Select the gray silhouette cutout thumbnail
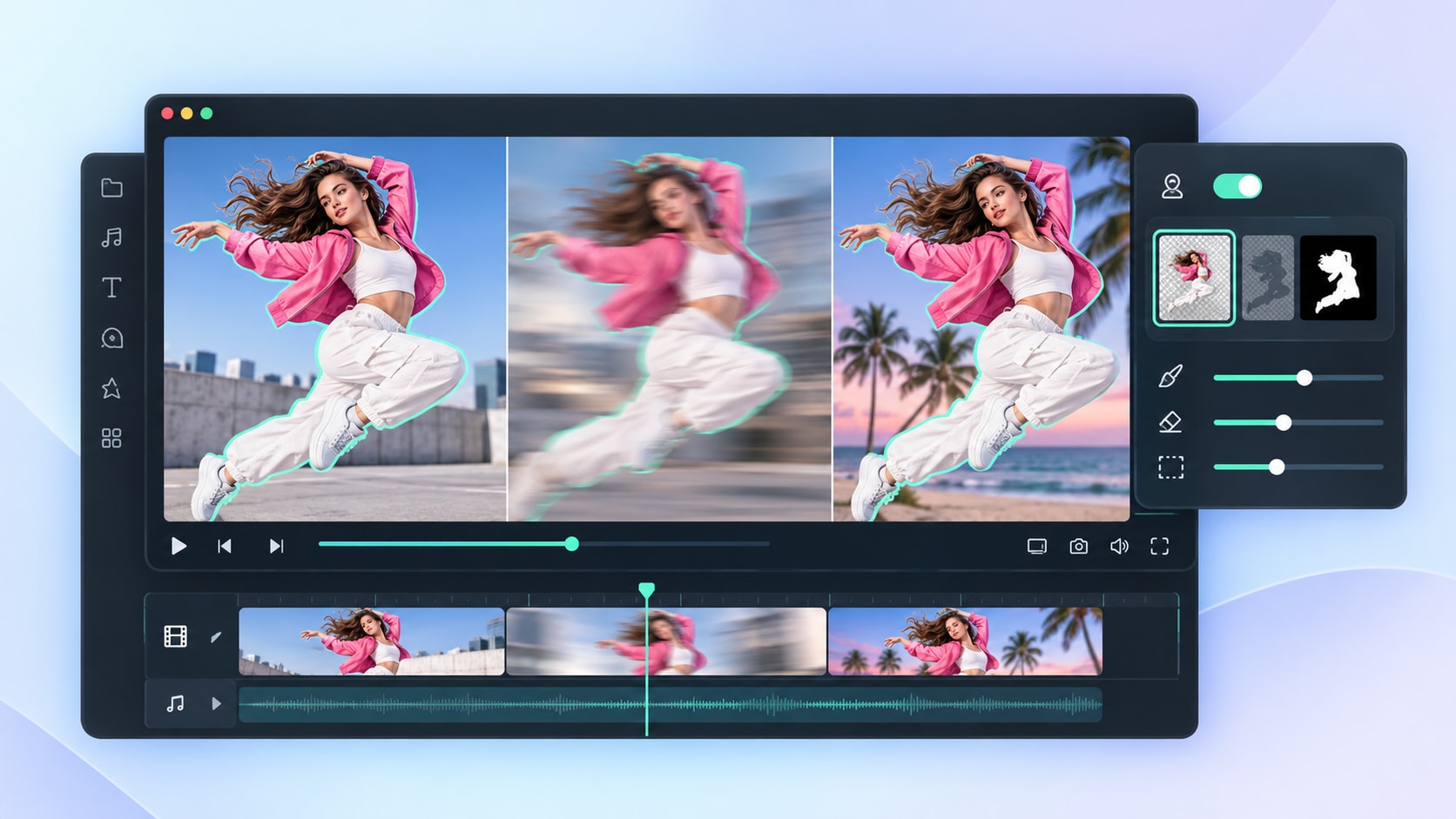 1268,278
